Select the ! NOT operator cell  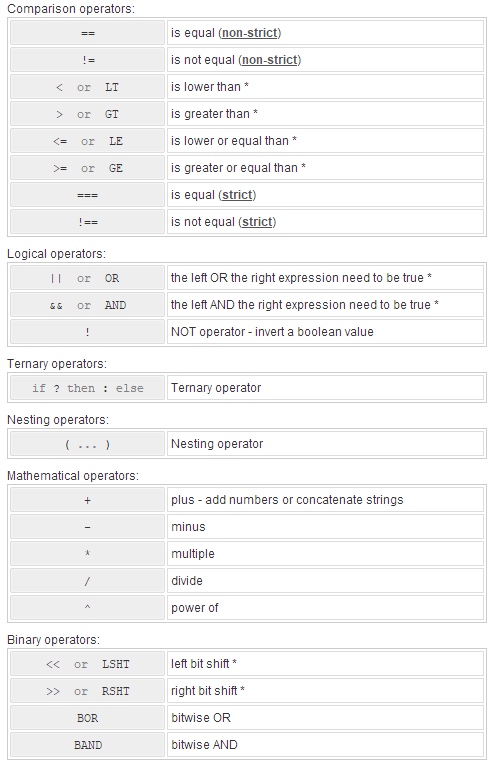tap(87, 332)
